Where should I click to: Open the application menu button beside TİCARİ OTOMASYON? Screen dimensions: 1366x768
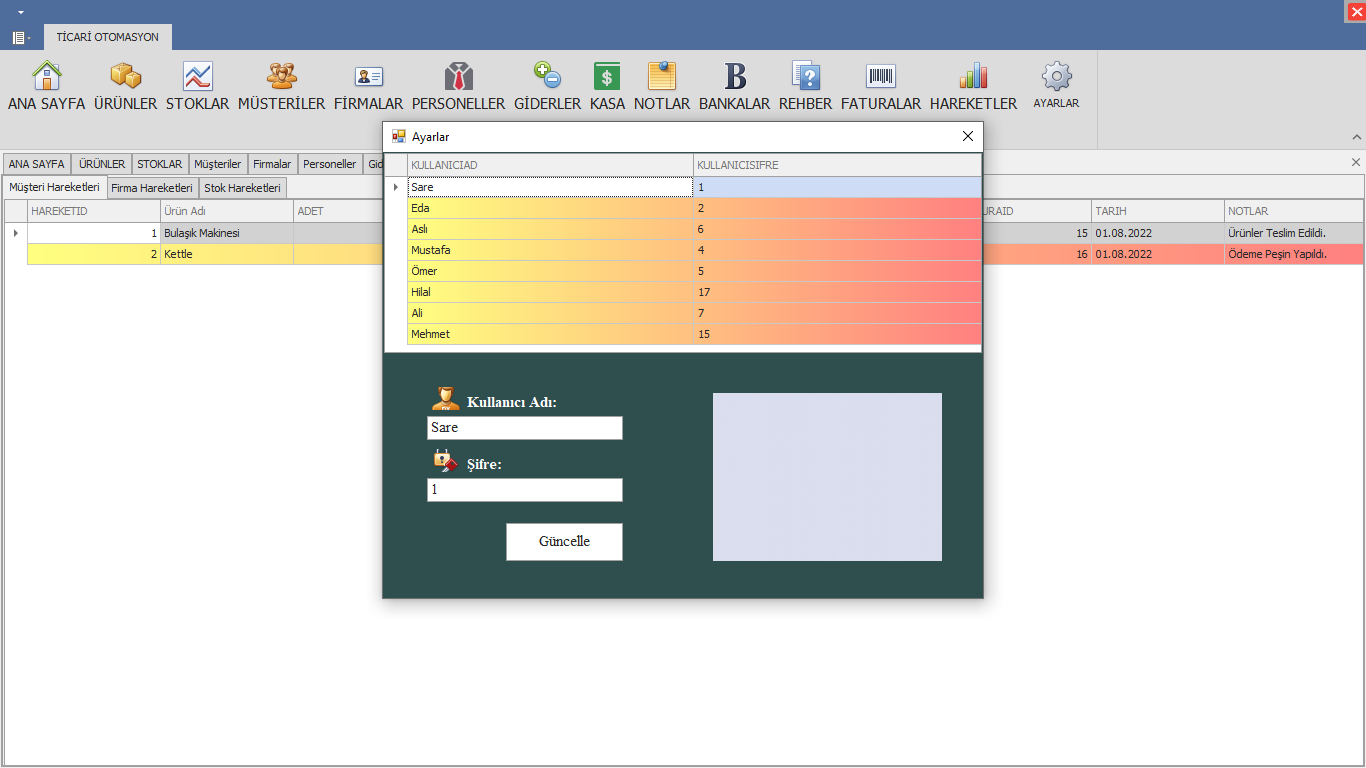coord(20,38)
